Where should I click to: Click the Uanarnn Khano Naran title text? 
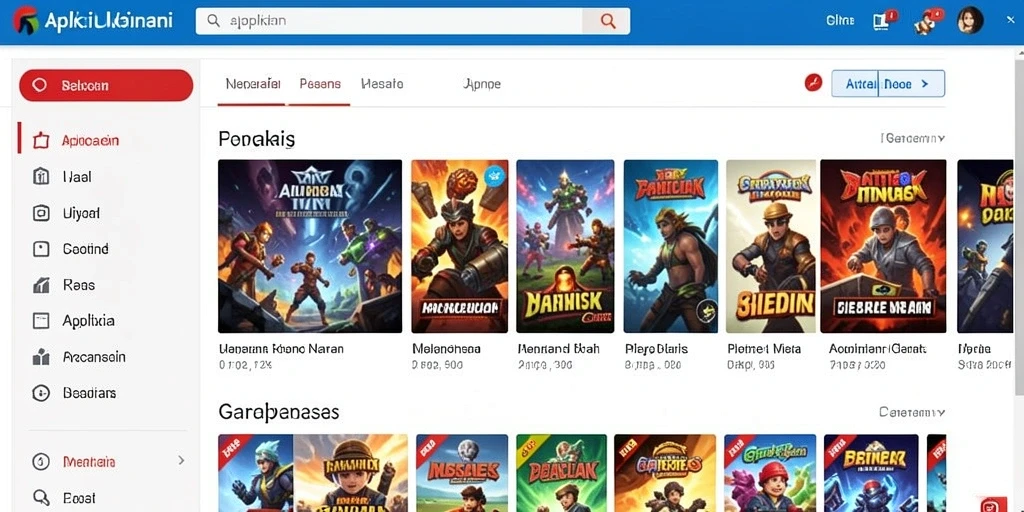click(281, 349)
